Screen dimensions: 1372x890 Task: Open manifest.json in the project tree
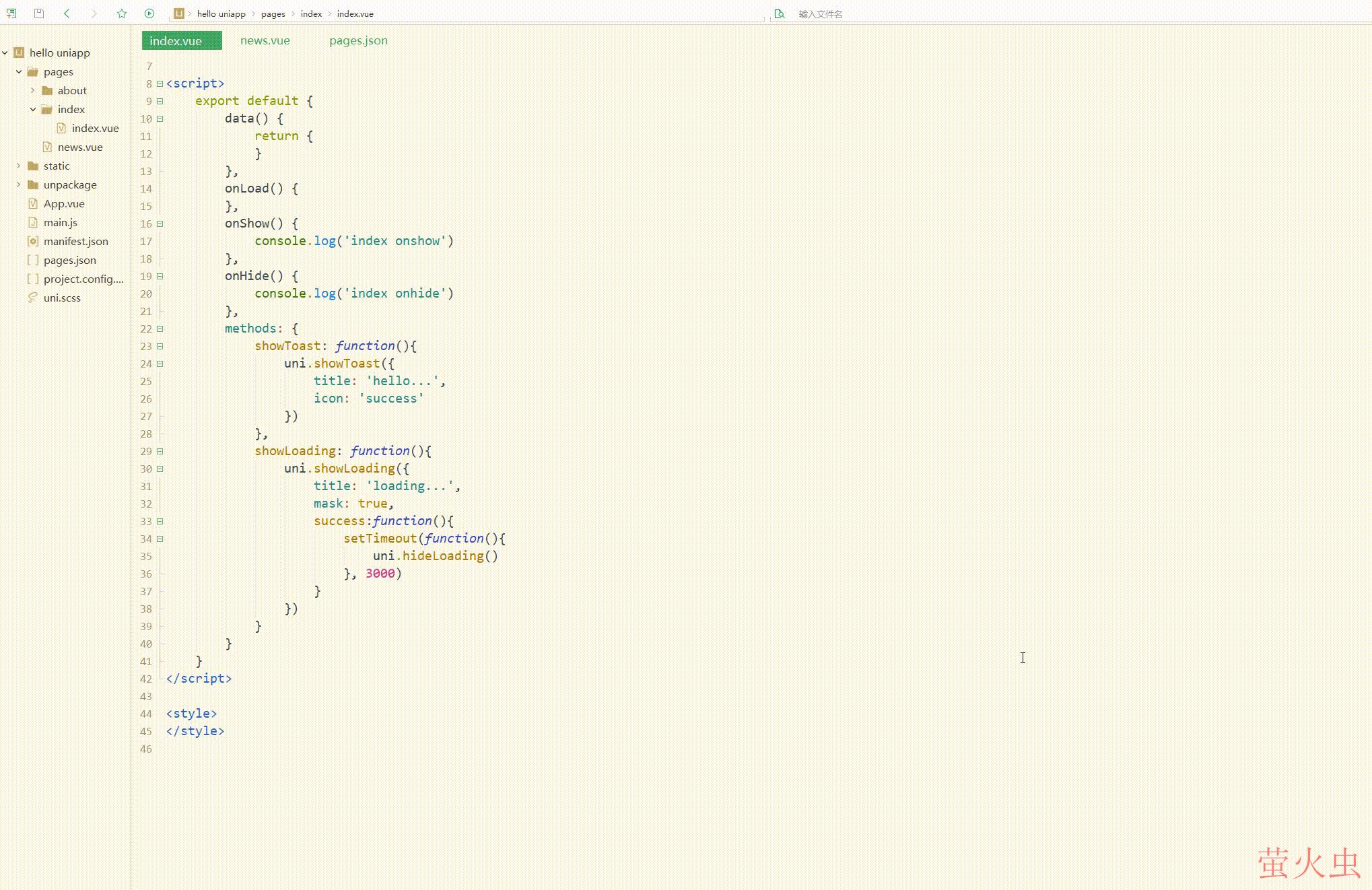(76, 241)
